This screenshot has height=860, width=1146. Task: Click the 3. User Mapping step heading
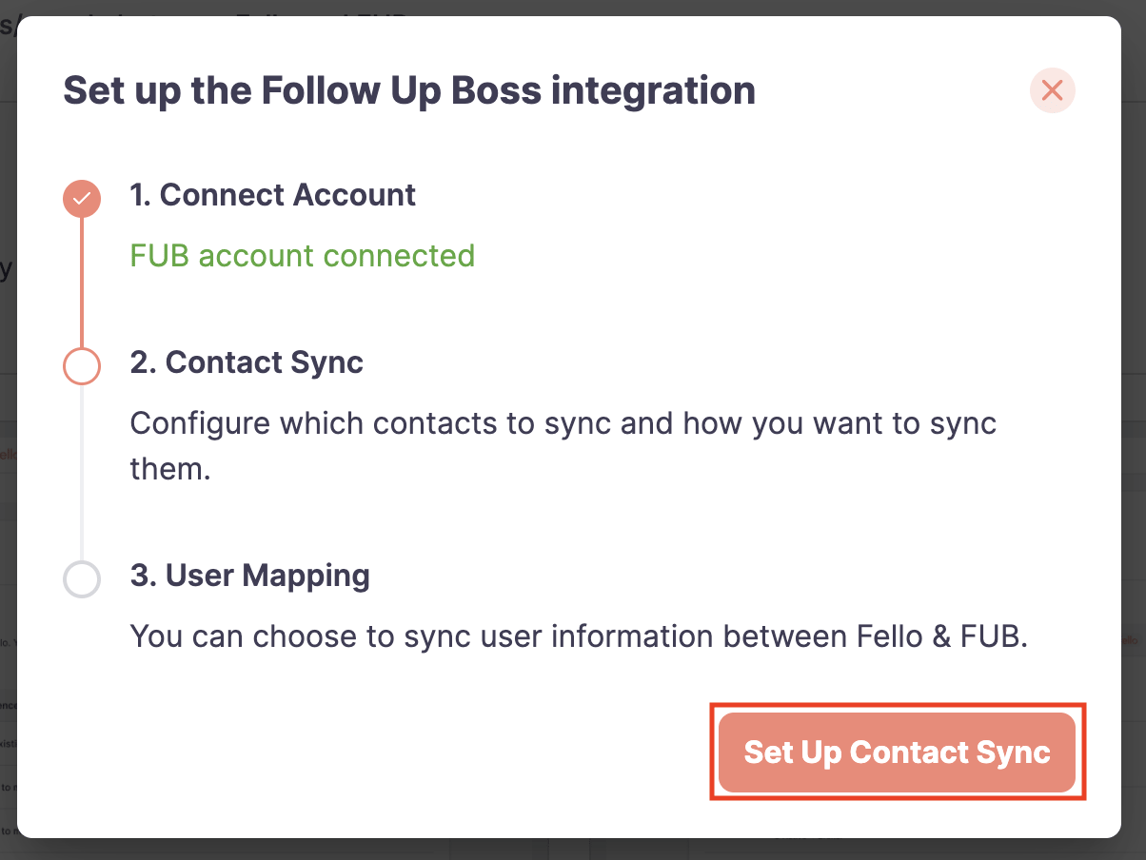coord(249,576)
